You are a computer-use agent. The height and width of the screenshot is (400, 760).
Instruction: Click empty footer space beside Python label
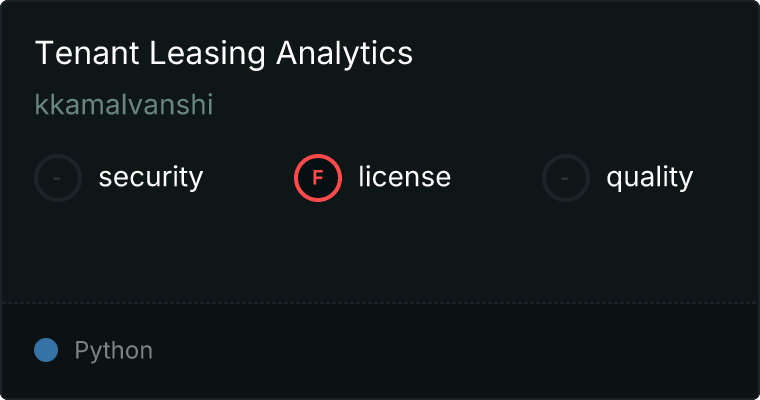point(450,351)
